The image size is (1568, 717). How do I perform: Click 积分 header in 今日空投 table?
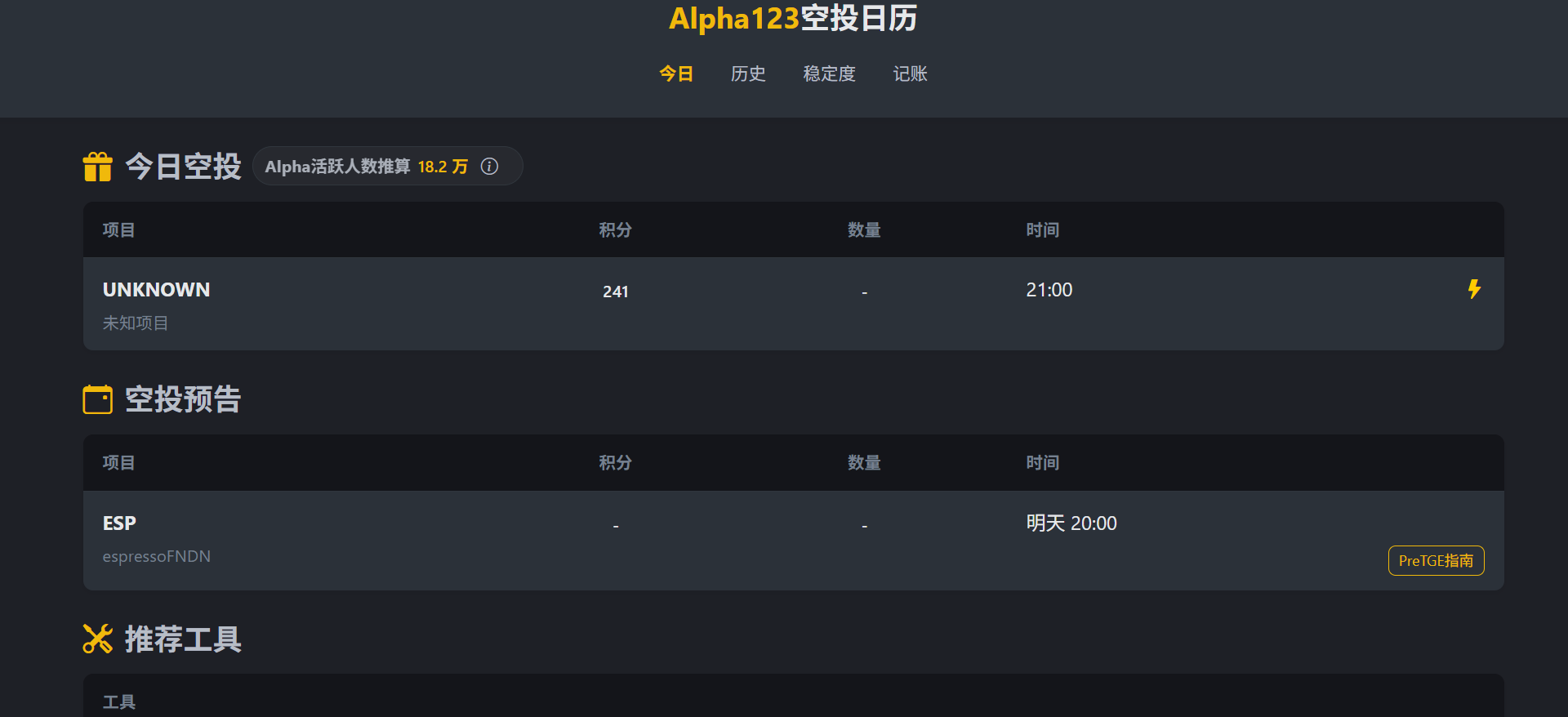(x=615, y=230)
